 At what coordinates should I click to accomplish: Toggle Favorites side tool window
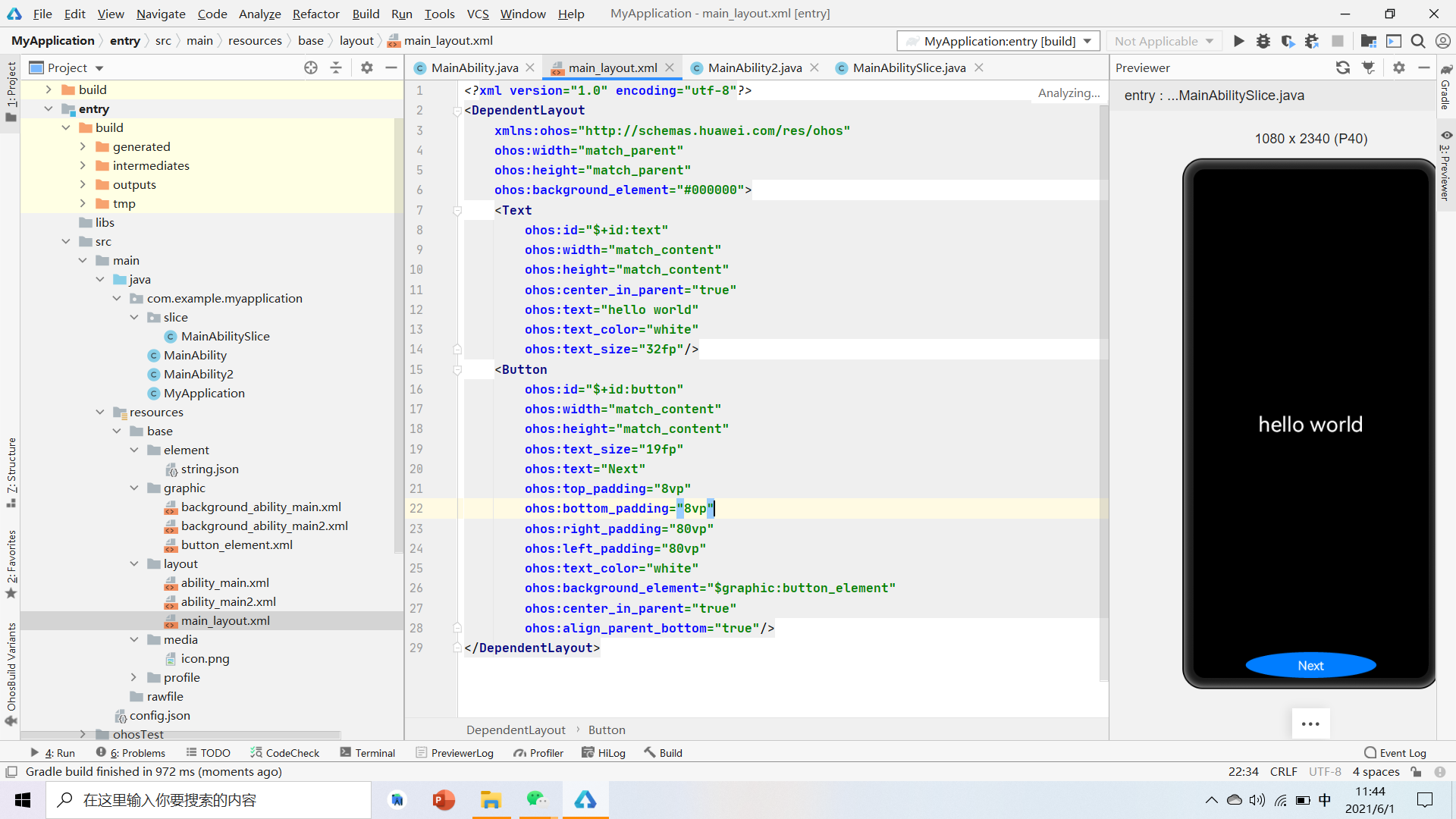11,563
